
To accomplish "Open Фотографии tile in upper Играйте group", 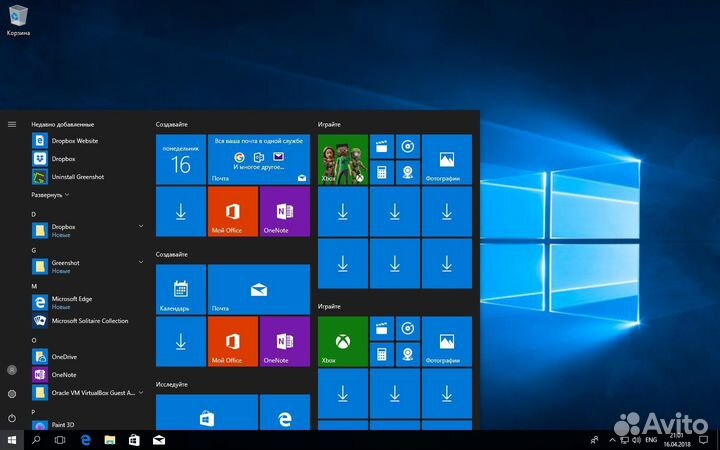I will click(447, 159).
